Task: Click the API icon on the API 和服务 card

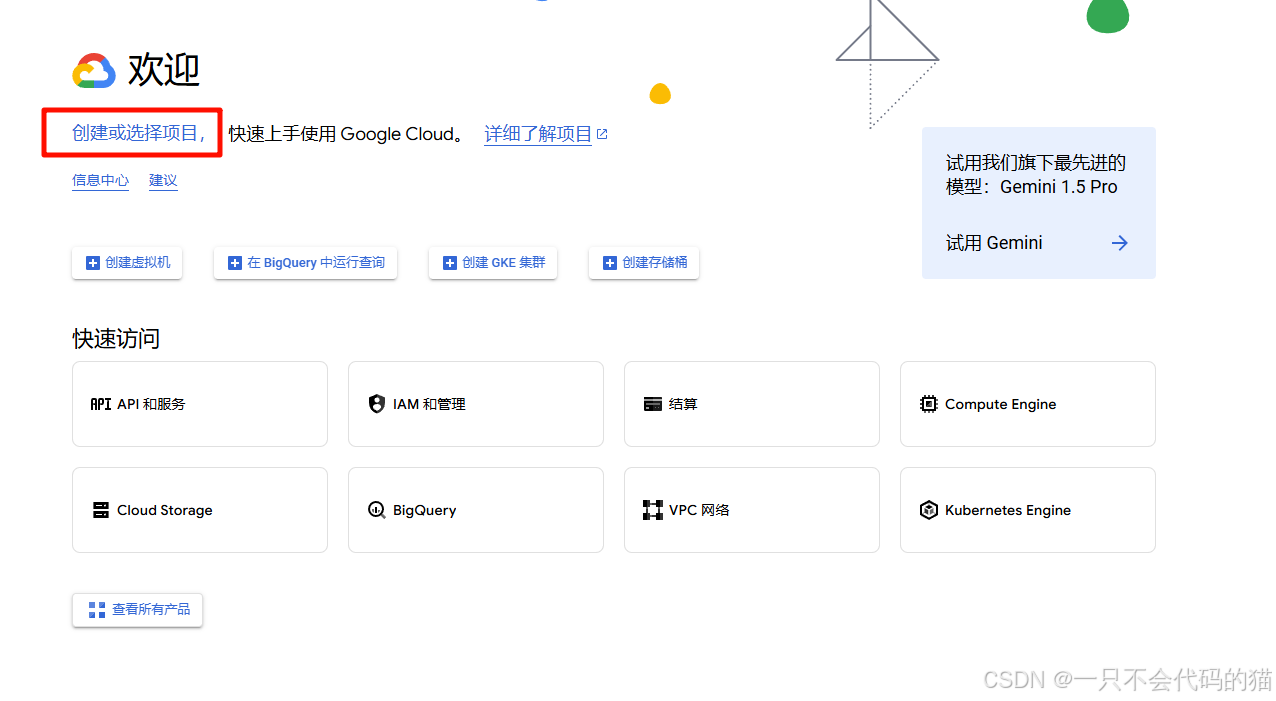Action: coord(101,404)
